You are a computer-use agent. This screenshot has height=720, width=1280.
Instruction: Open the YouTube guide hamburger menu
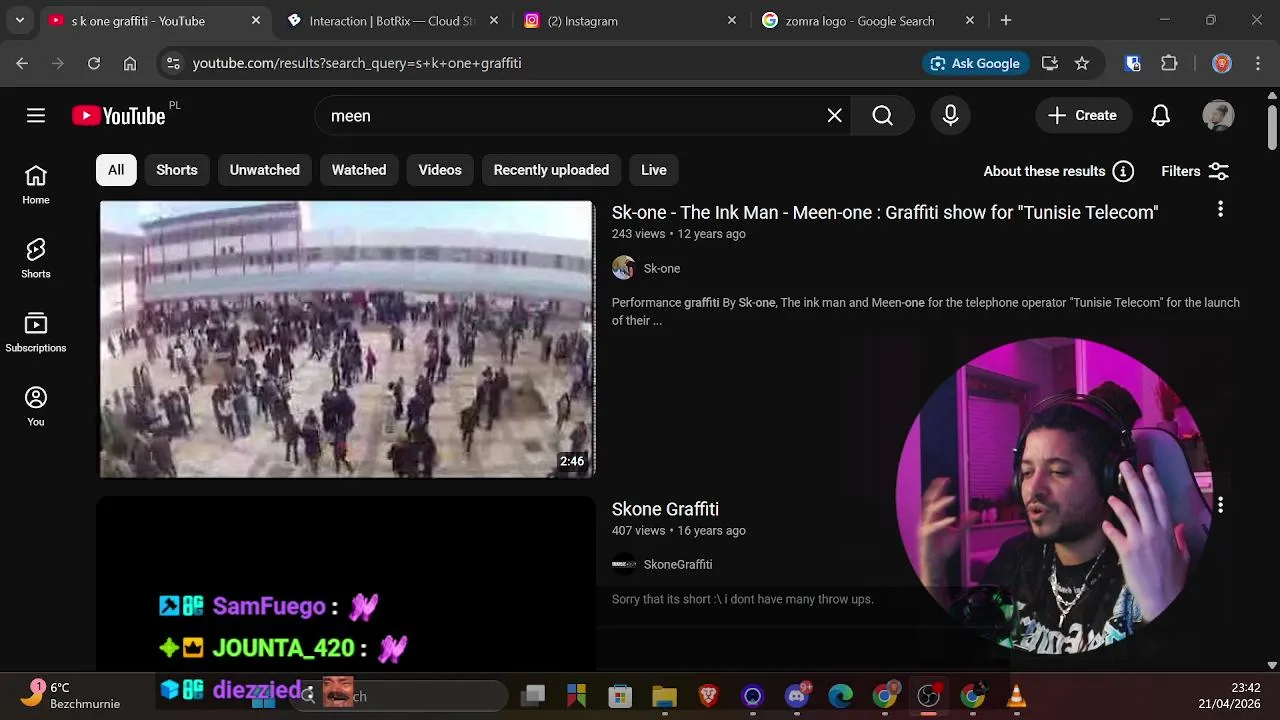36,116
